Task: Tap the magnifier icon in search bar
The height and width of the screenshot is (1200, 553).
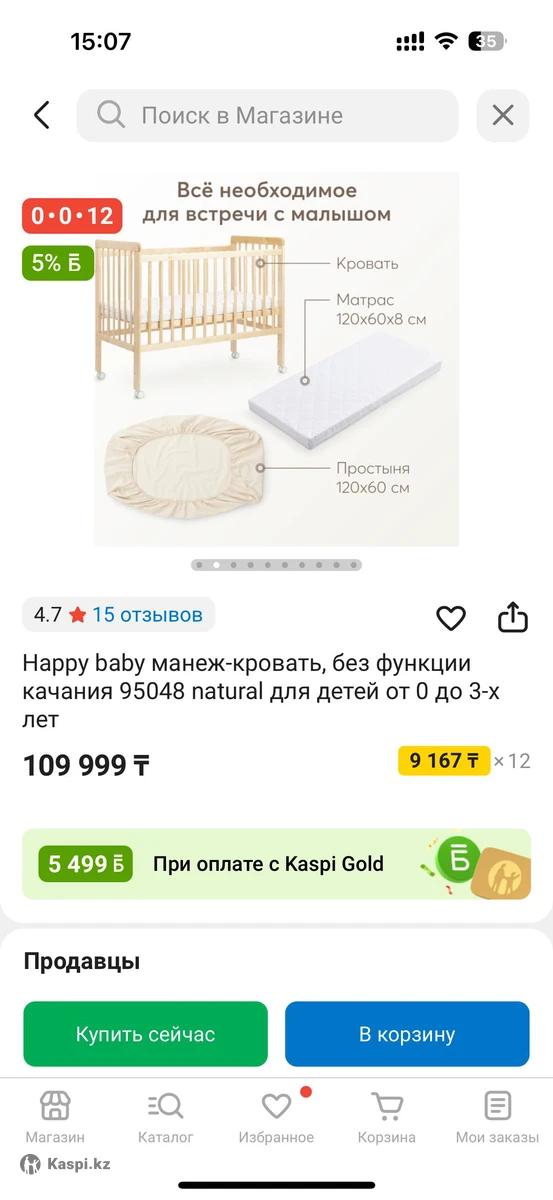Action: (110, 115)
